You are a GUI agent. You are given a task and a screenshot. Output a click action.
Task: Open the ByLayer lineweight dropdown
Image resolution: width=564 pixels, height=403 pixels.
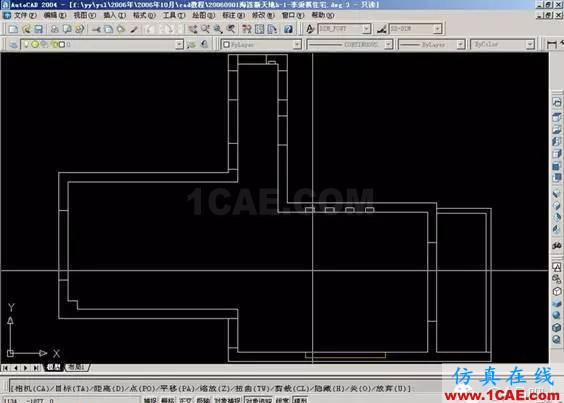click(460, 45)
